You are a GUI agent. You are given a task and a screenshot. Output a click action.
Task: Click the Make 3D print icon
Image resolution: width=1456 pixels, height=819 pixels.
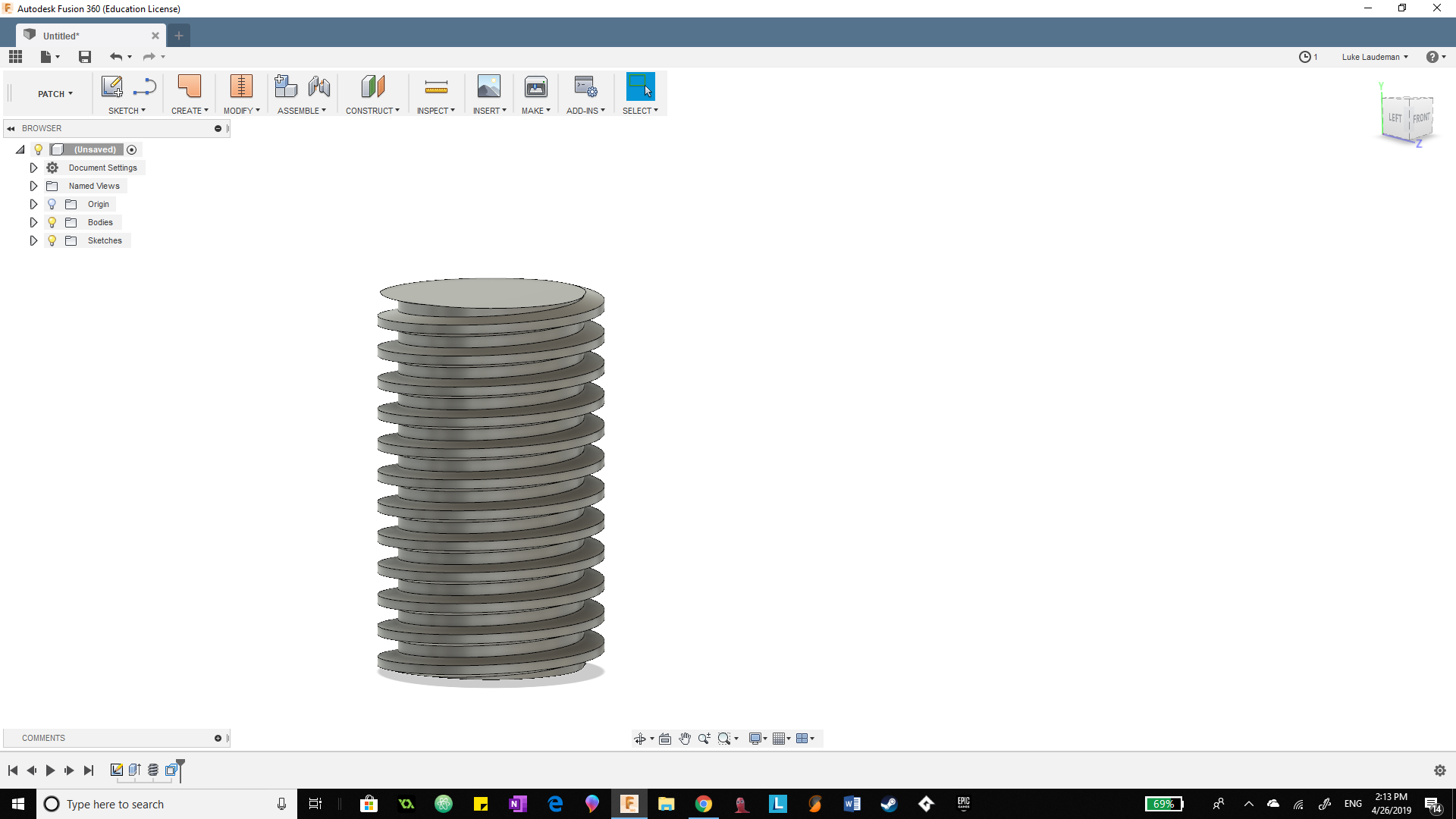point(536,86)
